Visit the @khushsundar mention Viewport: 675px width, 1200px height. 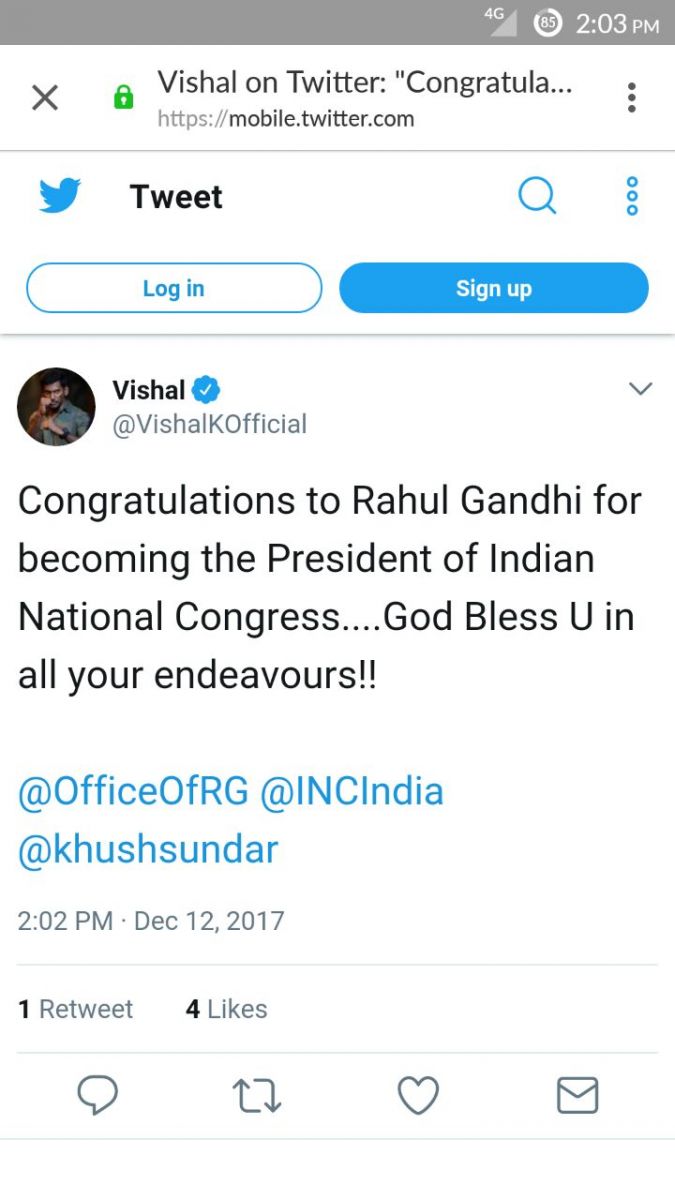coord(148,849)
